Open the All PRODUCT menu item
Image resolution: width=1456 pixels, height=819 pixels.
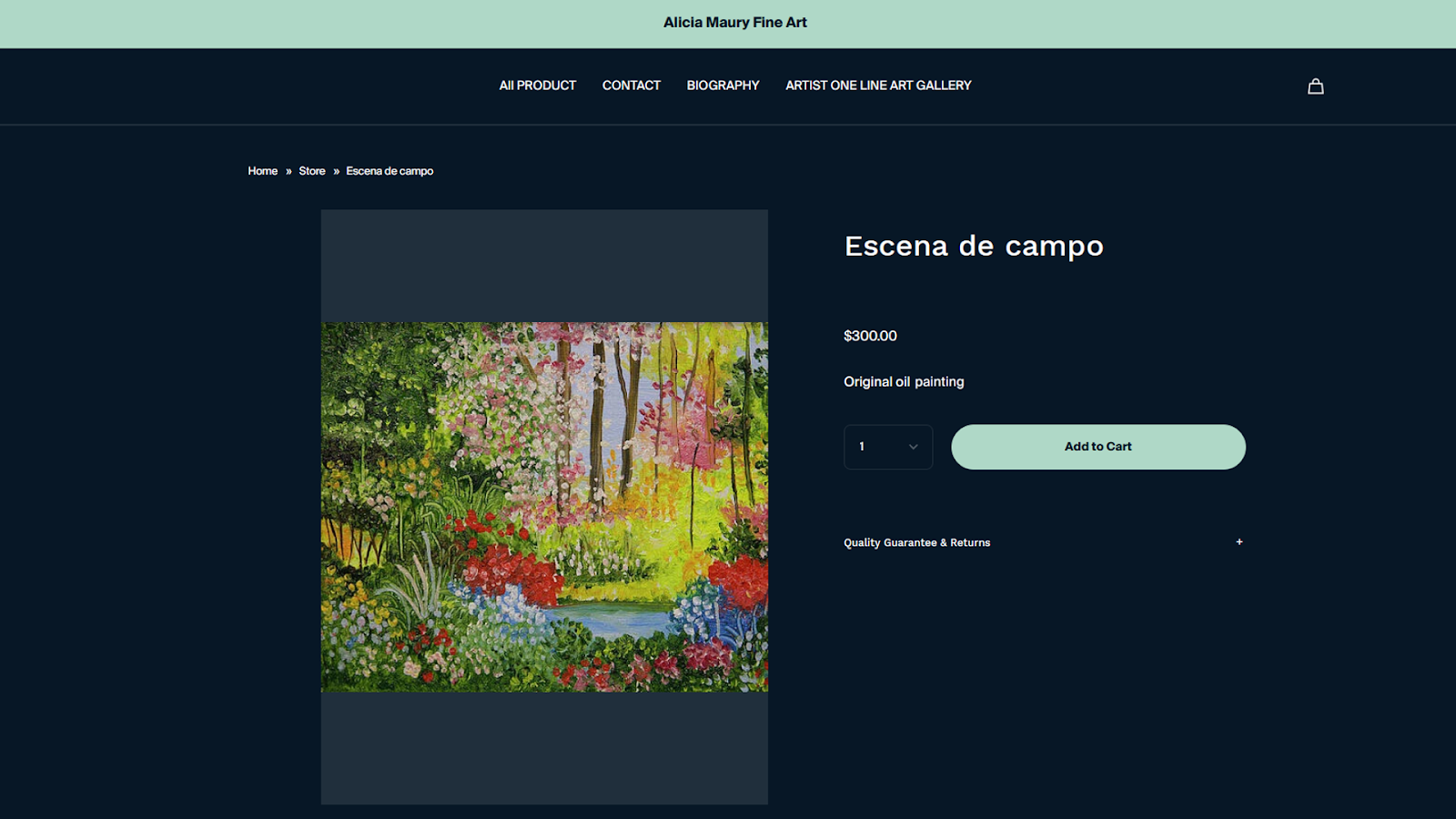537,86
